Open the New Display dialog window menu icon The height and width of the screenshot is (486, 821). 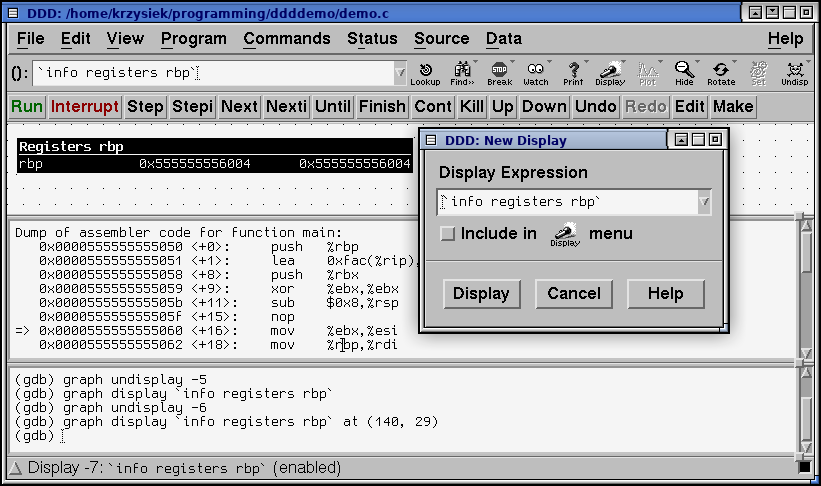pyautogui.click(x=431, y=140)
